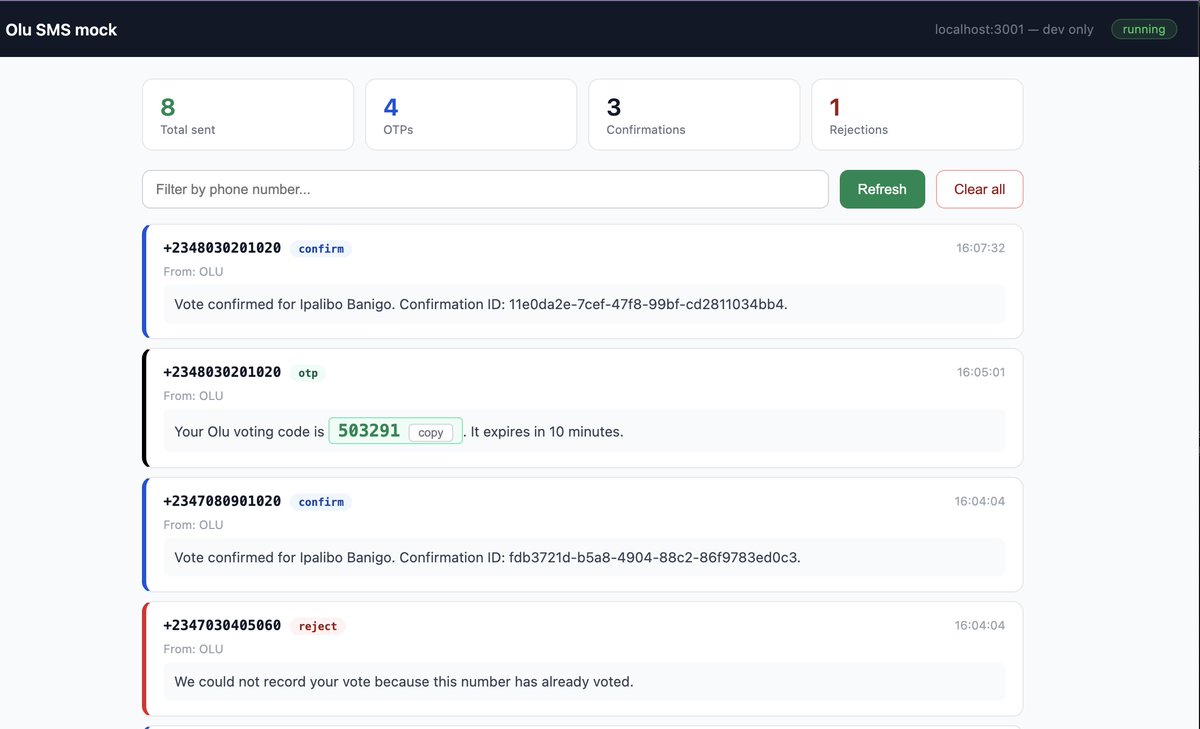Click the 'number has already voted' message
This screenshot has height=729, width=1200.
(x=404, y=681)
